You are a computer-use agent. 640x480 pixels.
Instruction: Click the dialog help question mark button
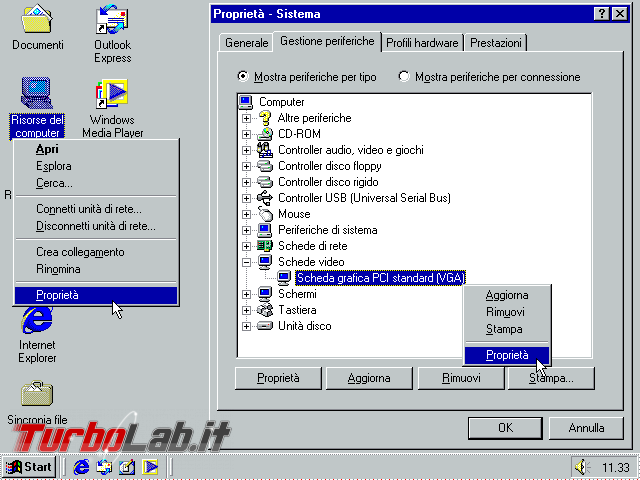point(602,14)
